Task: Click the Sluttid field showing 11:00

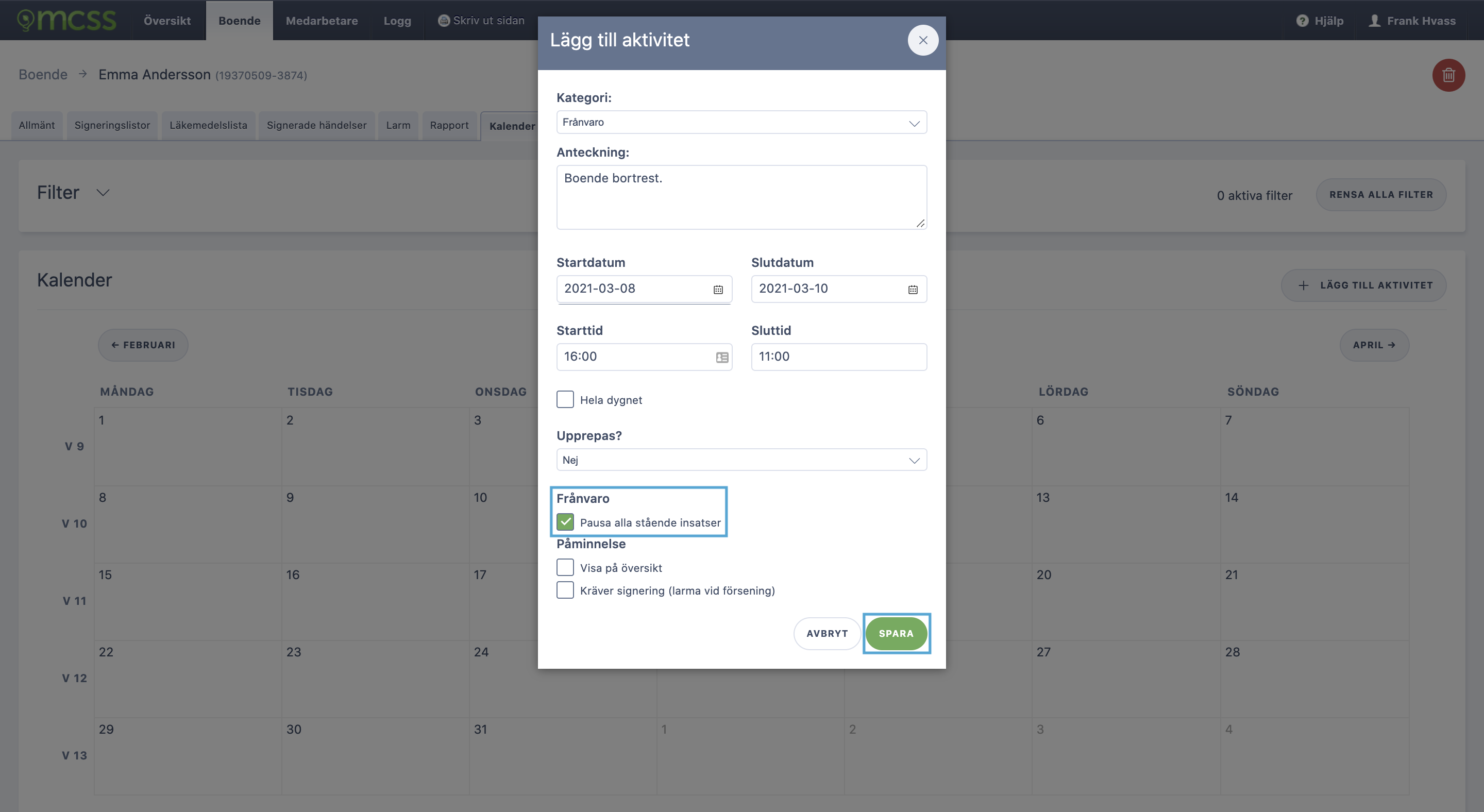Action: coord(839,357)
